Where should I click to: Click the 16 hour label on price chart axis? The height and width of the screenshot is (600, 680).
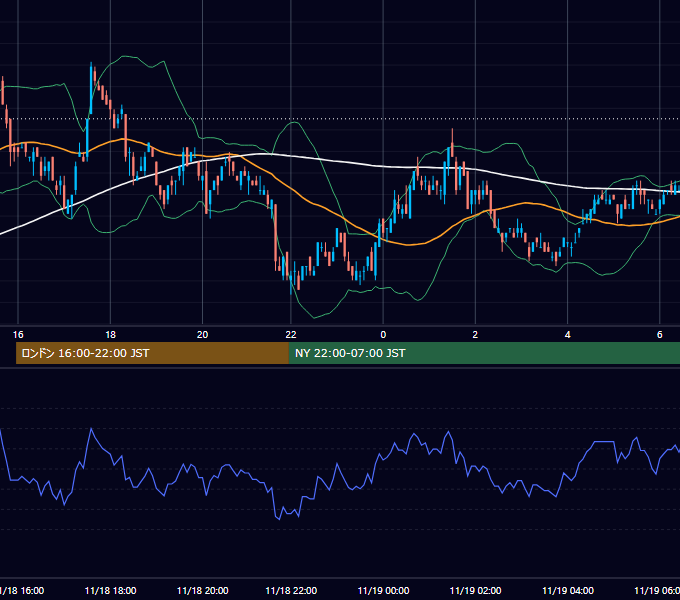18,335
